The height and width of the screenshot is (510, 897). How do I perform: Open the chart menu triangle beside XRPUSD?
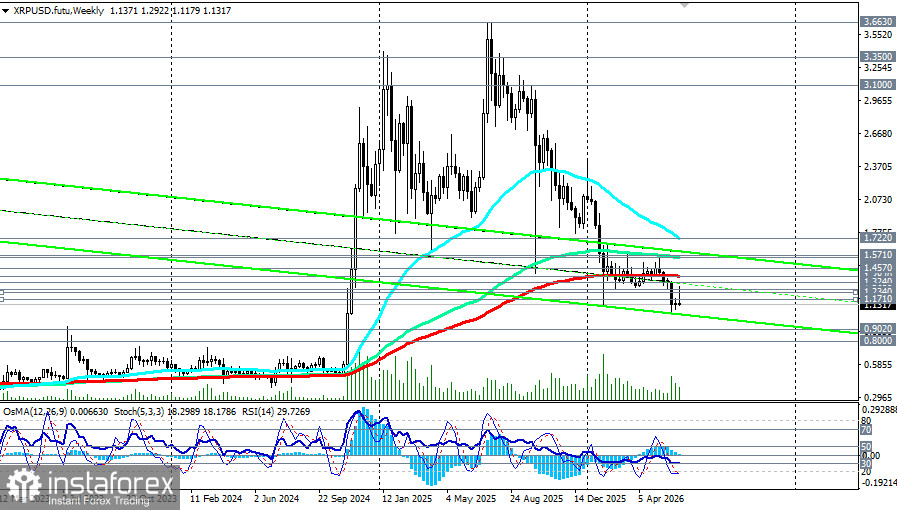point(5,11)
